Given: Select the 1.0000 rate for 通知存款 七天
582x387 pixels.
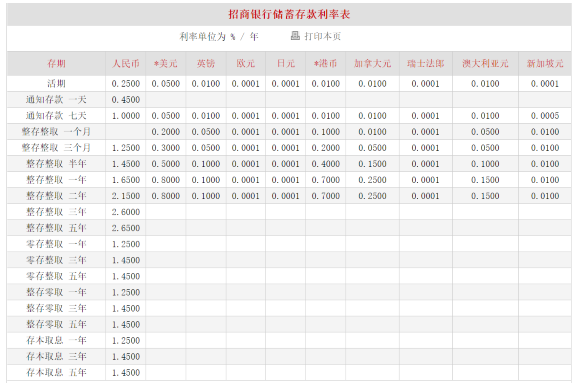Looking at the screenshot, I should tap(126, 116).
